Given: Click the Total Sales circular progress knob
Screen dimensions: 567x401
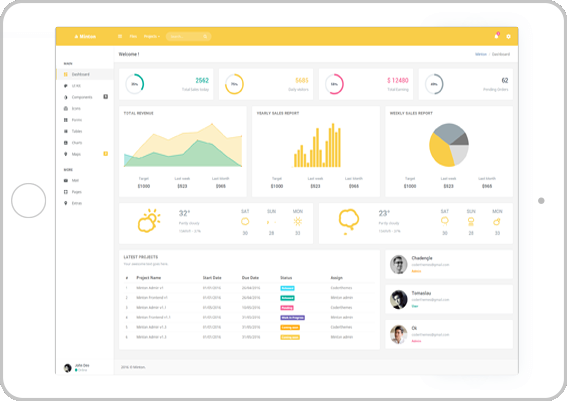Looking at the screenshot, I should pyautogui.click(x=135, y=84).
